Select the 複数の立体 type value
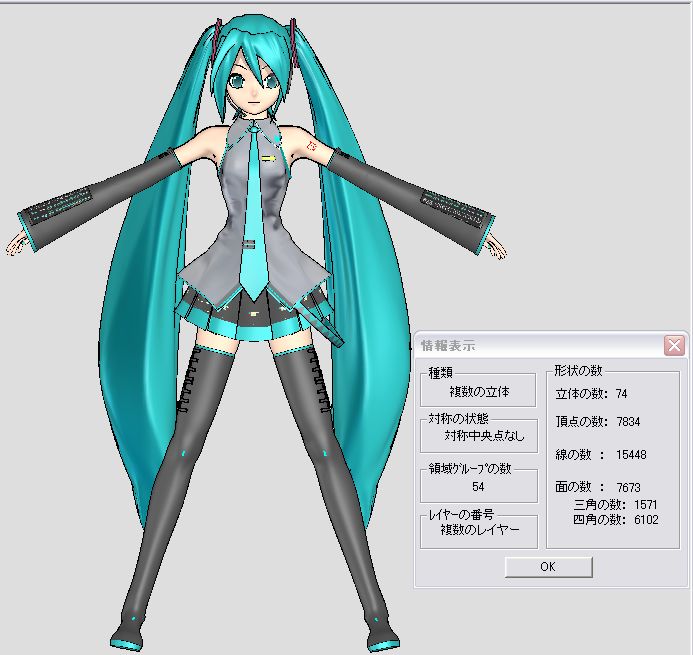Viewport: 693px width, 655px height. coord(479,392)
